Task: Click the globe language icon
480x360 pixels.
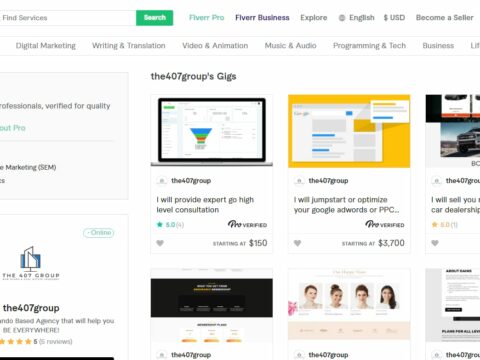Action: tap(342, 18)
